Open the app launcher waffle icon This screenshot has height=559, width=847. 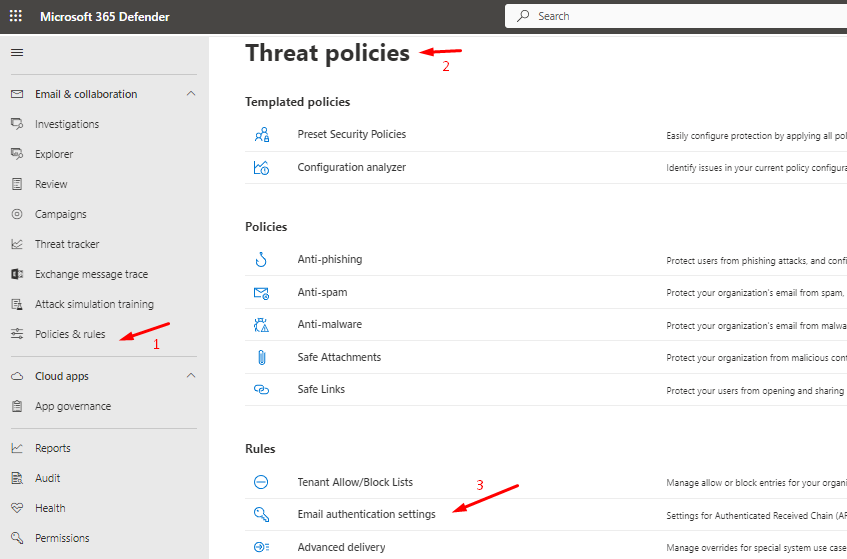pos(16,17)
